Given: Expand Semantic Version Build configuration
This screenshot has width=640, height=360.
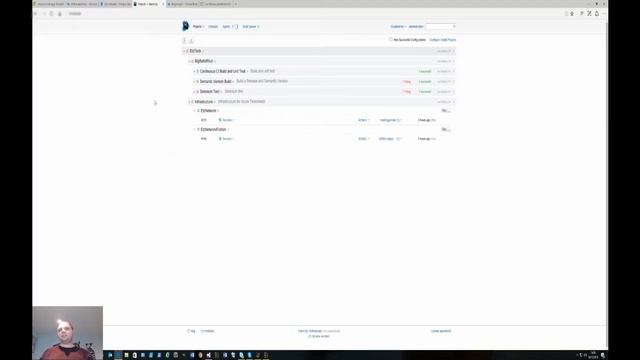Looking at the screenshot, I should click(x=194, y=82).
